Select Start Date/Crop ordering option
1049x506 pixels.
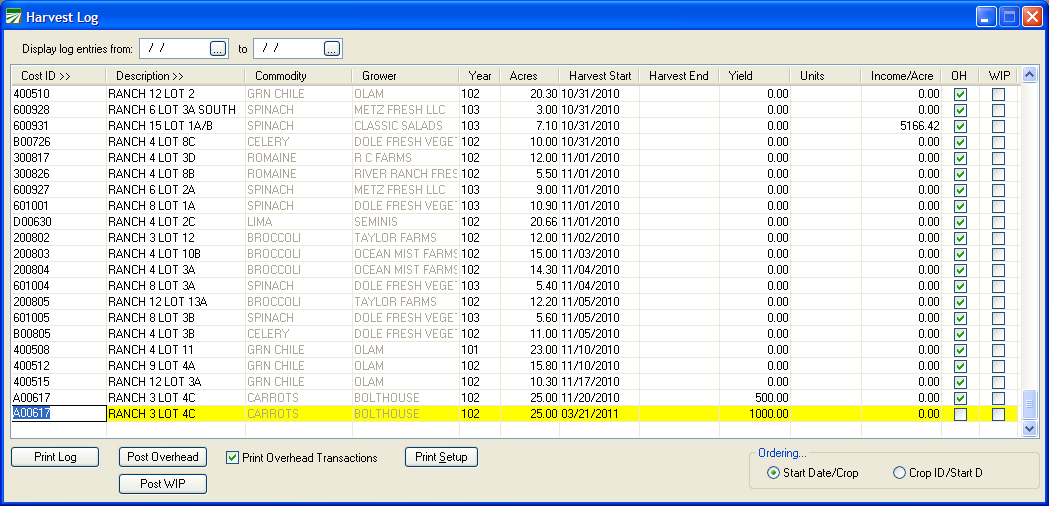pos(774,473)
